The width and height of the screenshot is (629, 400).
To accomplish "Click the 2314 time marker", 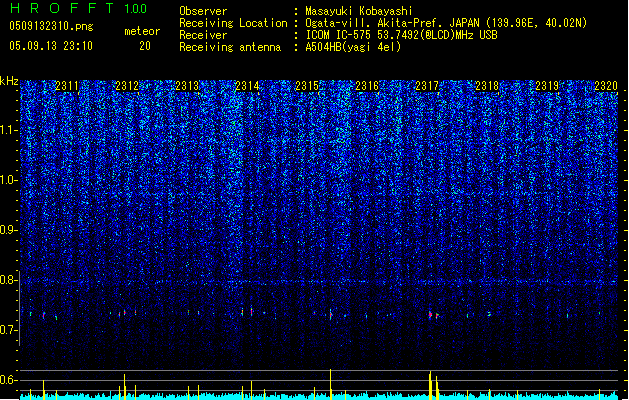I will 247,86.
